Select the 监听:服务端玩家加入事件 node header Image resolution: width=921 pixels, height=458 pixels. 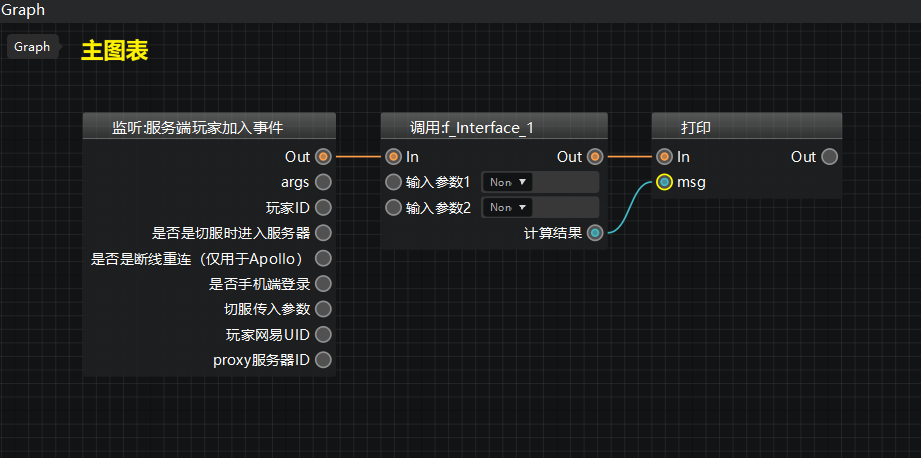pyautogui.click(x=209, y=126)
